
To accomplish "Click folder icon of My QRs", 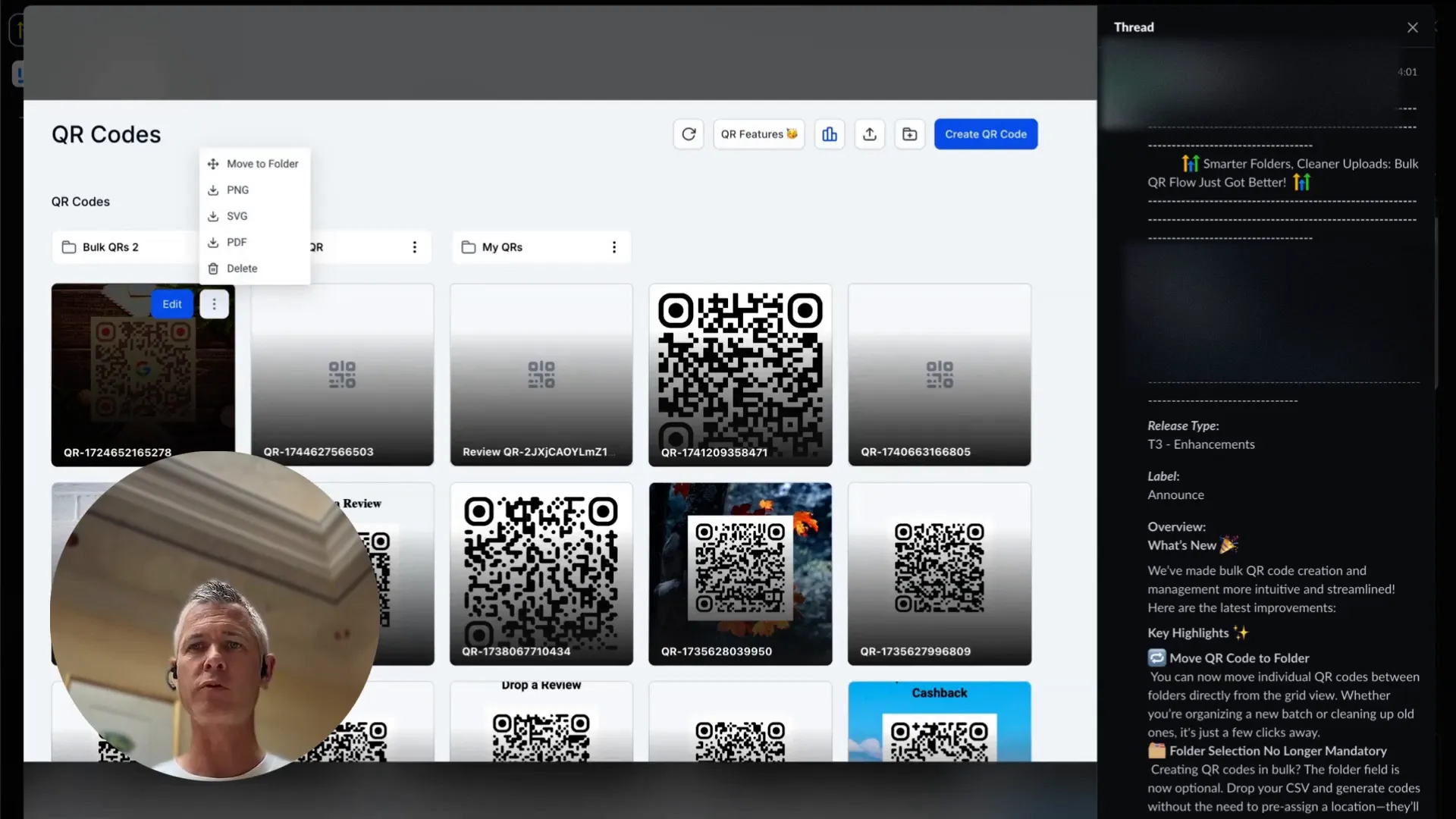I will (469, 247).
